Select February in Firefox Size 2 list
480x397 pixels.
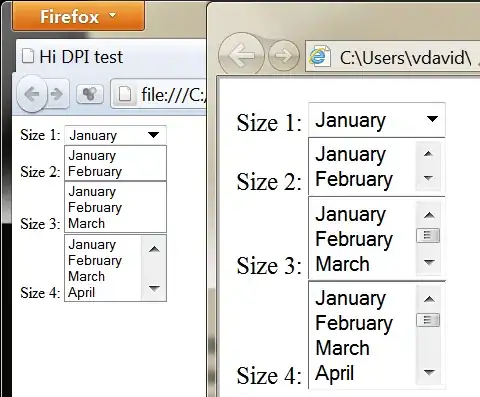[x=95, y=172]
